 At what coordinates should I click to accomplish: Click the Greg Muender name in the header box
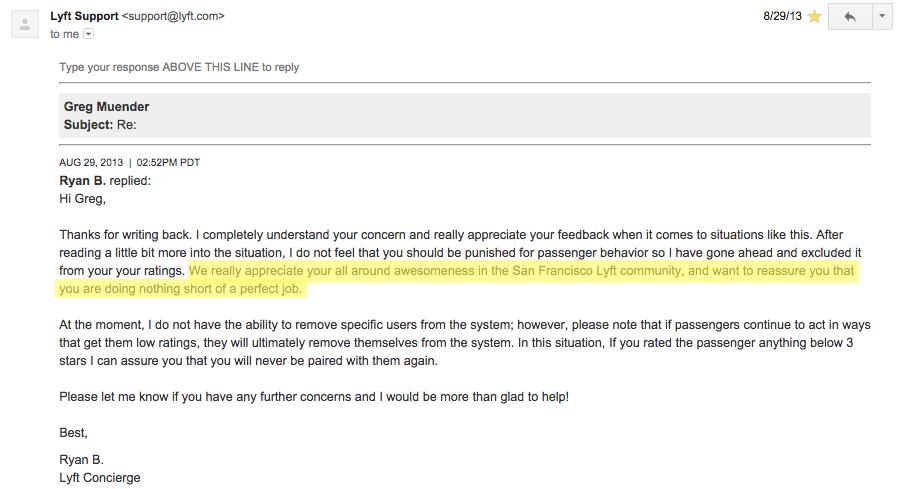tap(106, 106)
